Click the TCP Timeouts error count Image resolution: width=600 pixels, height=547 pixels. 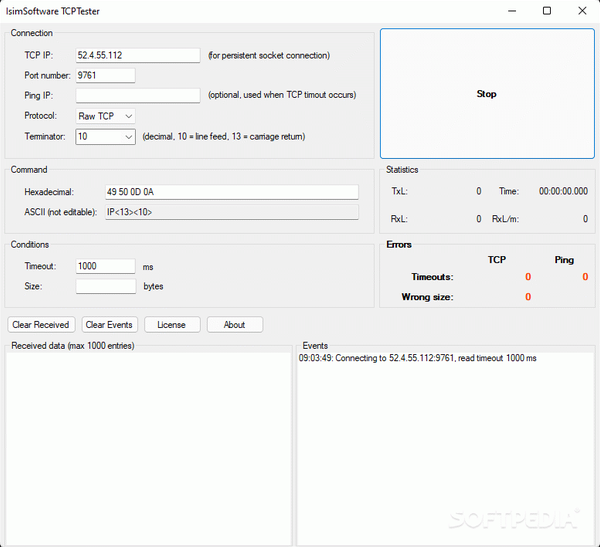tap(528, 277)
